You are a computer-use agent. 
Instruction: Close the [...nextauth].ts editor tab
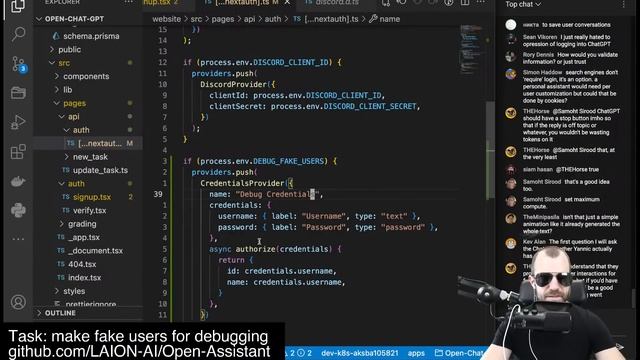tap(287, 2)
